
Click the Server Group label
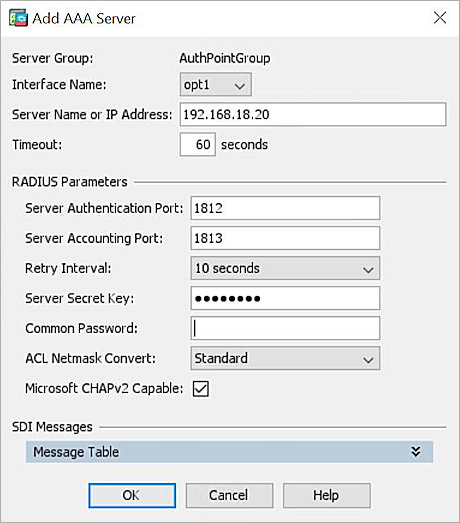(x=53, y=58)
